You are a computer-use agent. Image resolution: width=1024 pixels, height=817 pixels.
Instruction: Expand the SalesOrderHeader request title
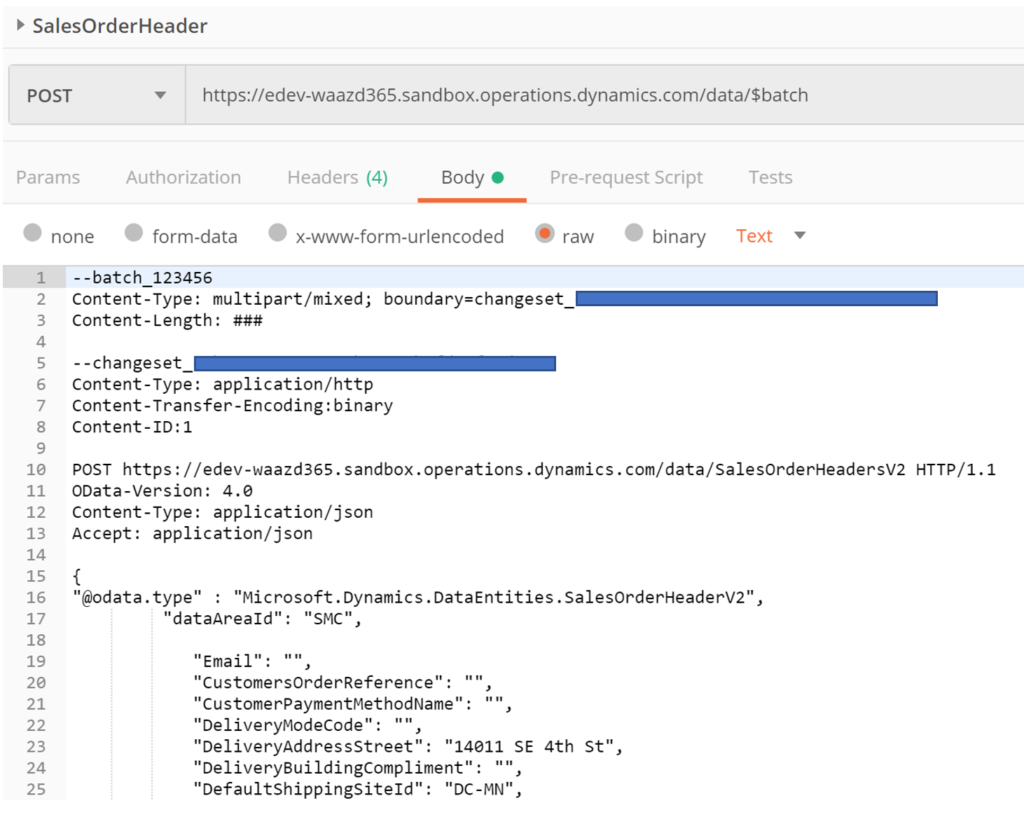[x=21, y=26]
